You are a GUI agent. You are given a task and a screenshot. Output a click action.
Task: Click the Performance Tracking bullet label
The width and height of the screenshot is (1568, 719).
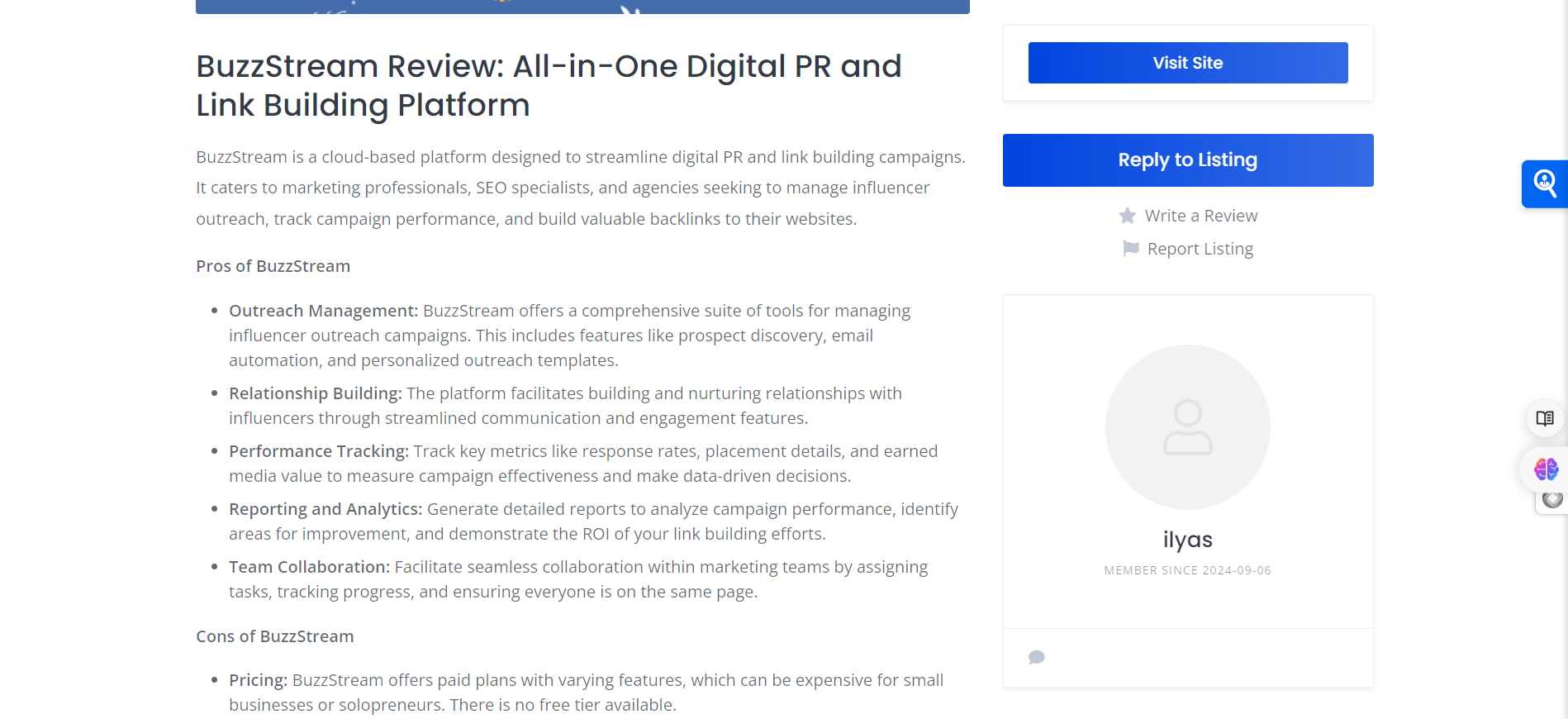click(319, 451)
